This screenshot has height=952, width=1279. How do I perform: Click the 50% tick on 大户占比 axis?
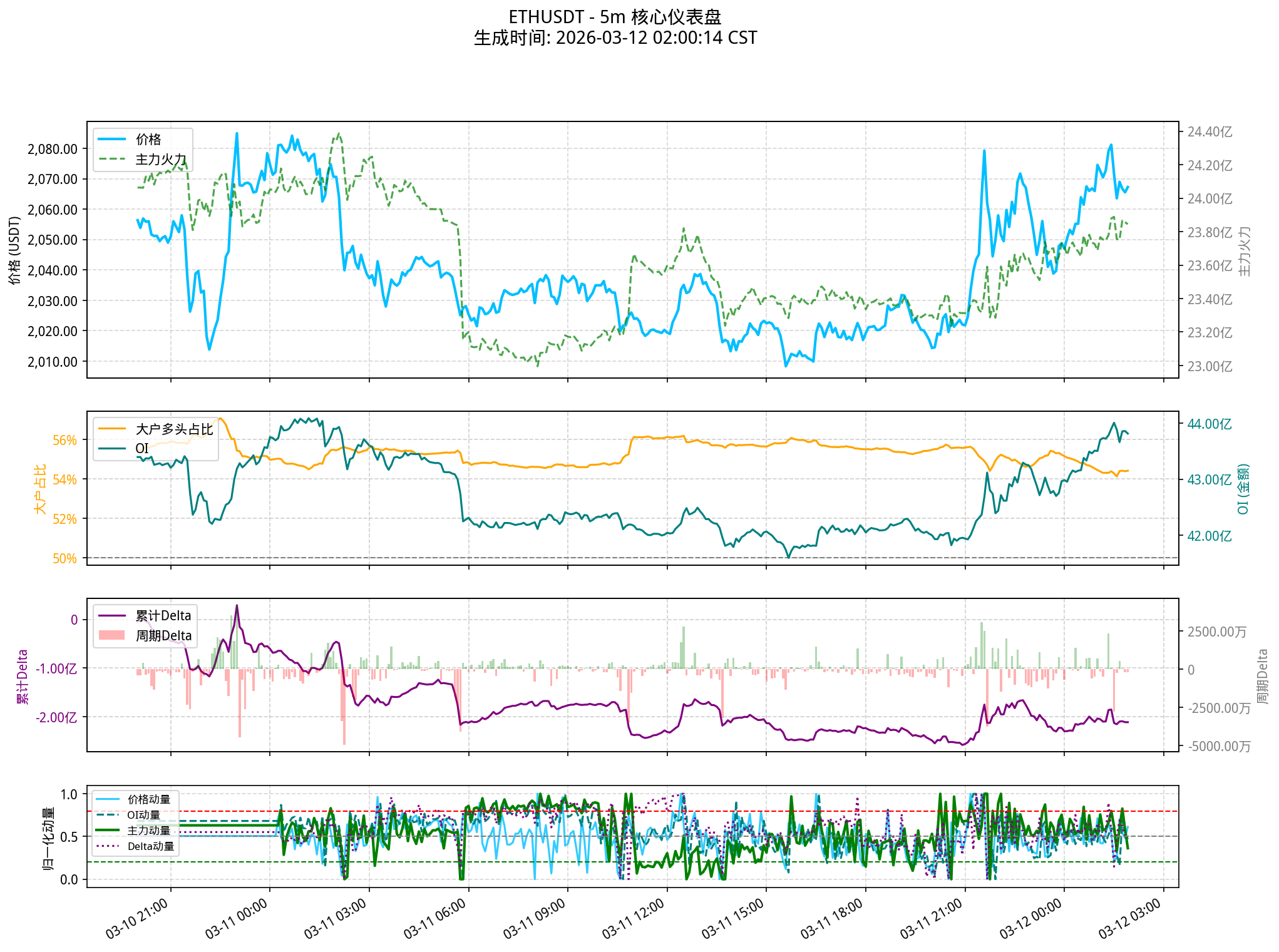tap(64, 558)
